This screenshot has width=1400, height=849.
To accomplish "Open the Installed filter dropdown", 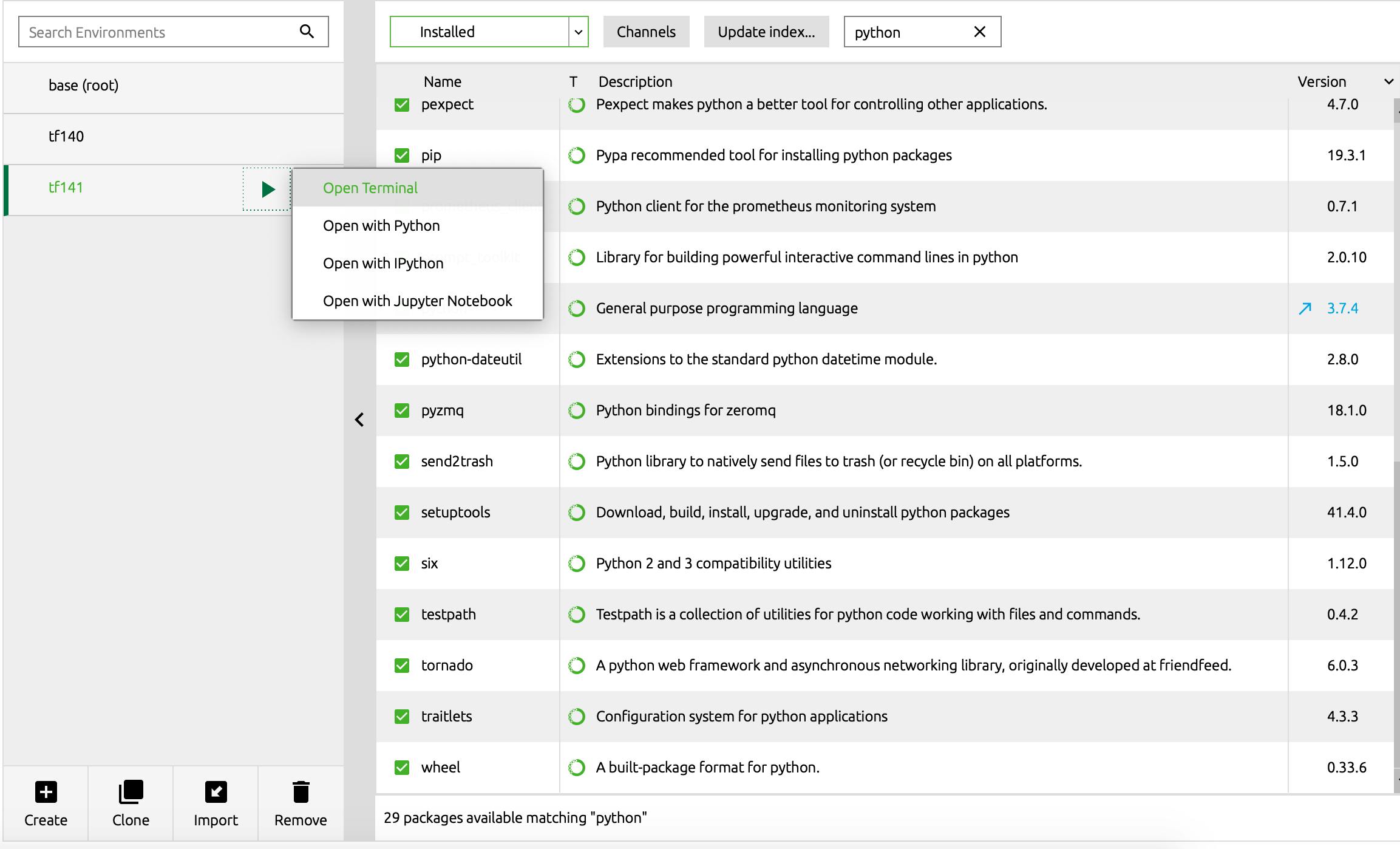I will (578, 32).
